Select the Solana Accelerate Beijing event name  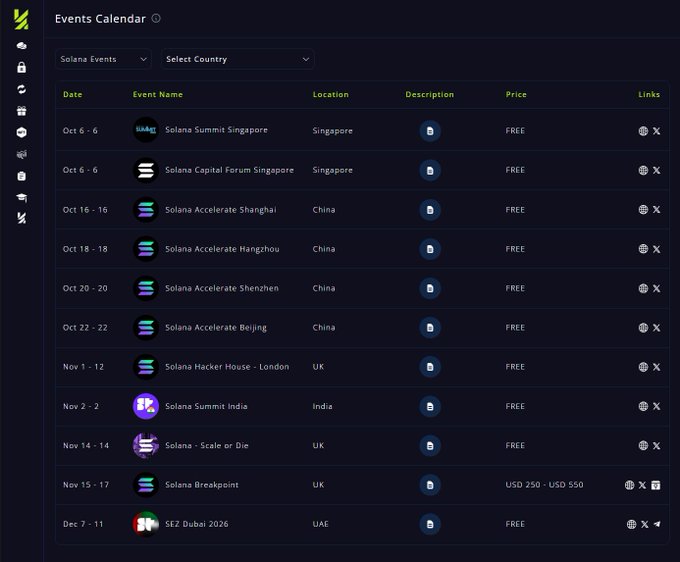(216, 327)
